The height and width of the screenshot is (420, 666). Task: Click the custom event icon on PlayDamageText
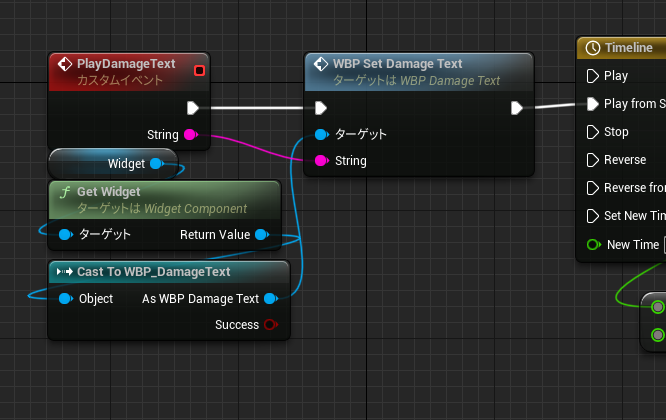click(x=65, y=64)
